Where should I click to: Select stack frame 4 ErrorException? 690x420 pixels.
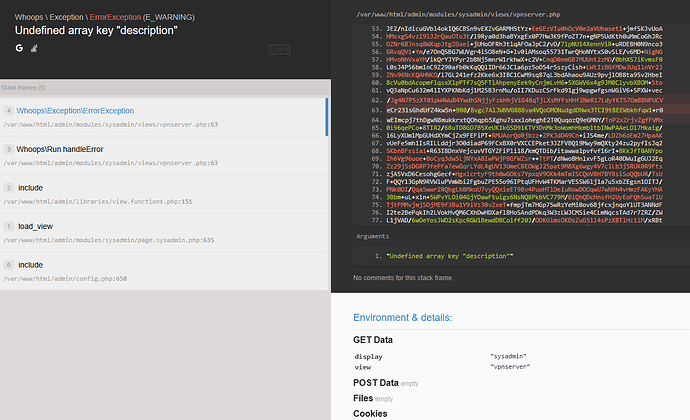[x=164, y=117]
